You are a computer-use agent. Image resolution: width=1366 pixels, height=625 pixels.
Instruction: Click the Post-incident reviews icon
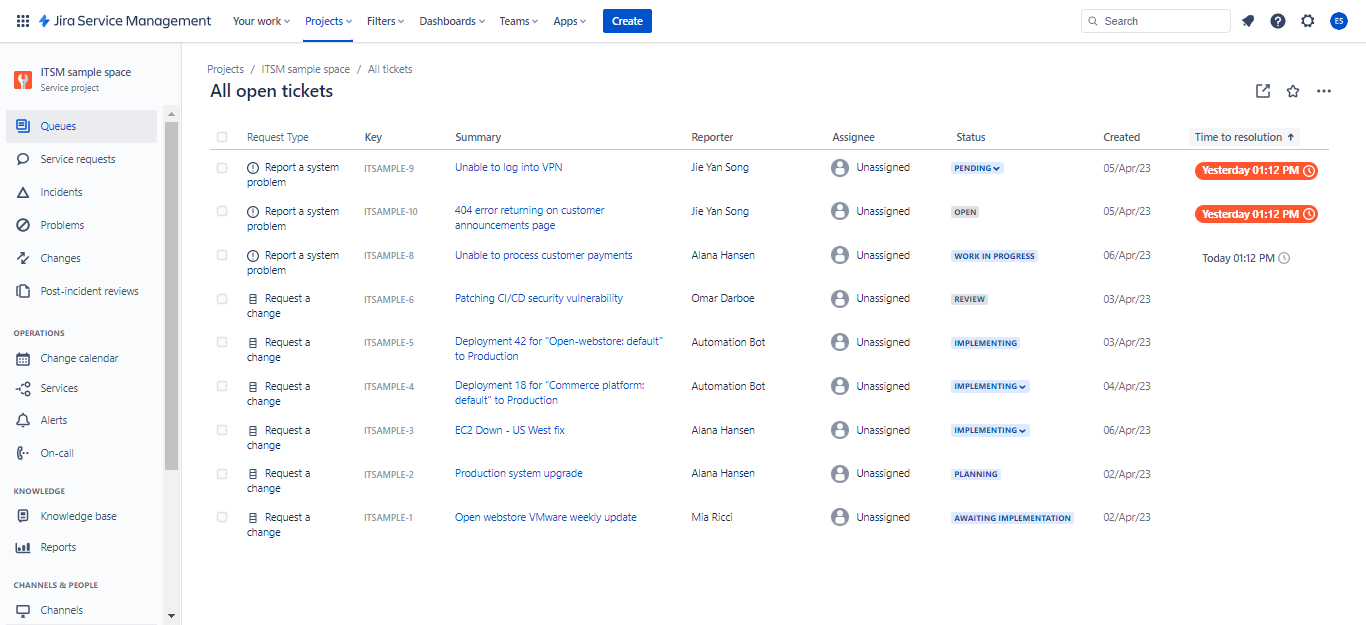coord(23,291)
